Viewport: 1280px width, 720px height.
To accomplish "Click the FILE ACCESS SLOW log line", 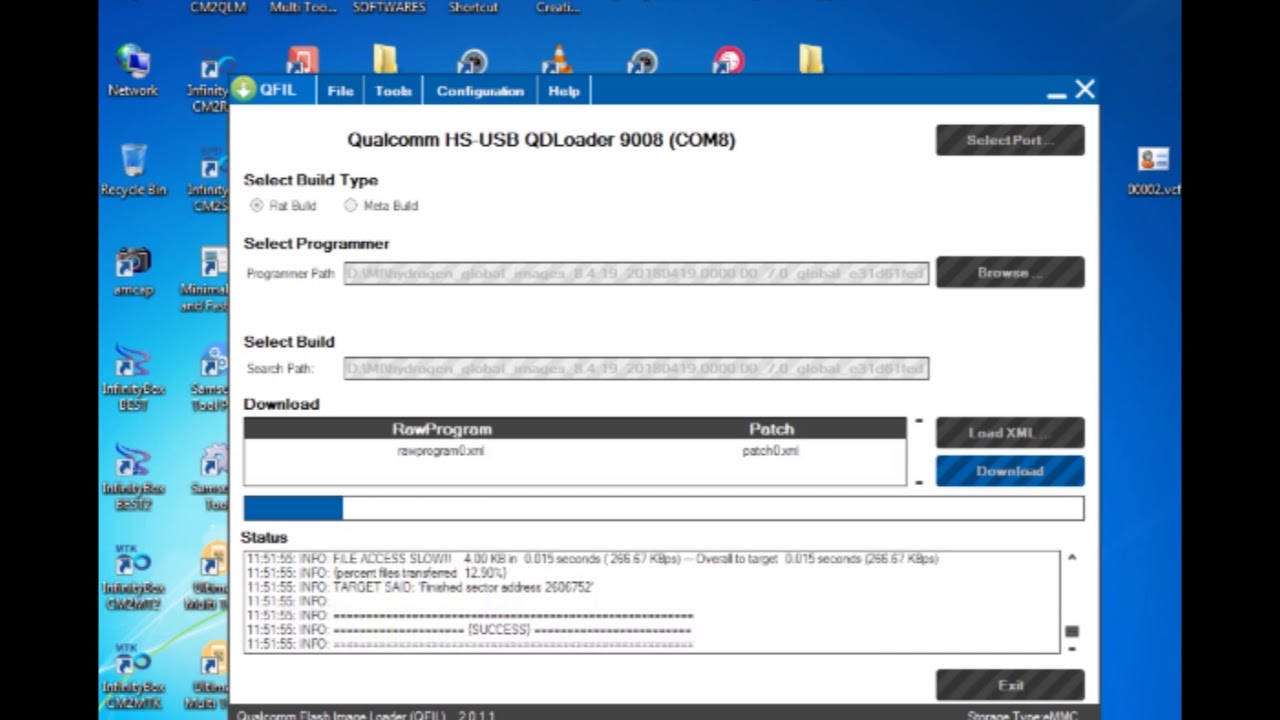I will 593,559.
